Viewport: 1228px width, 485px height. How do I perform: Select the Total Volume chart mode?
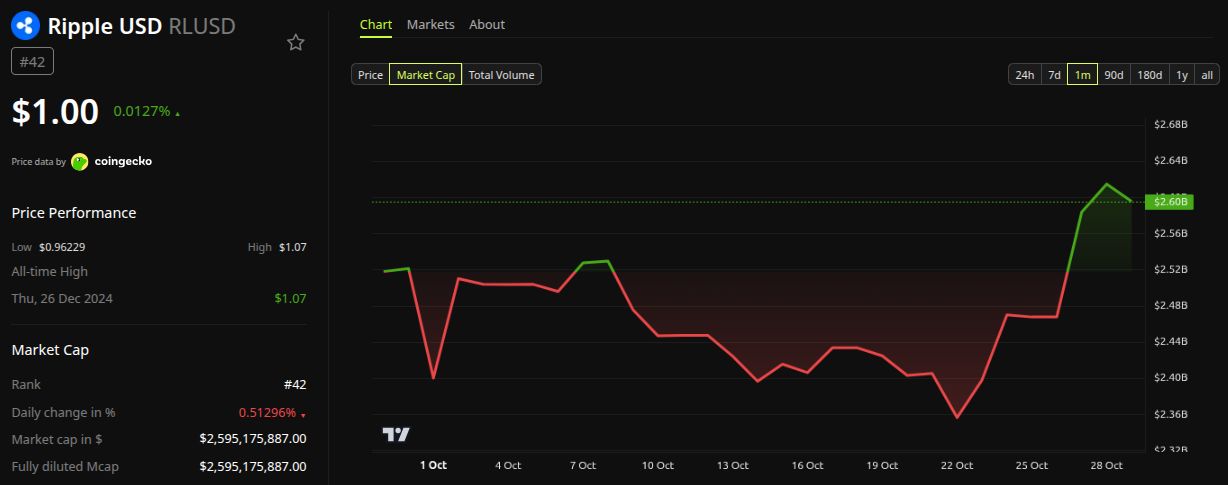(x=502, y=74)
